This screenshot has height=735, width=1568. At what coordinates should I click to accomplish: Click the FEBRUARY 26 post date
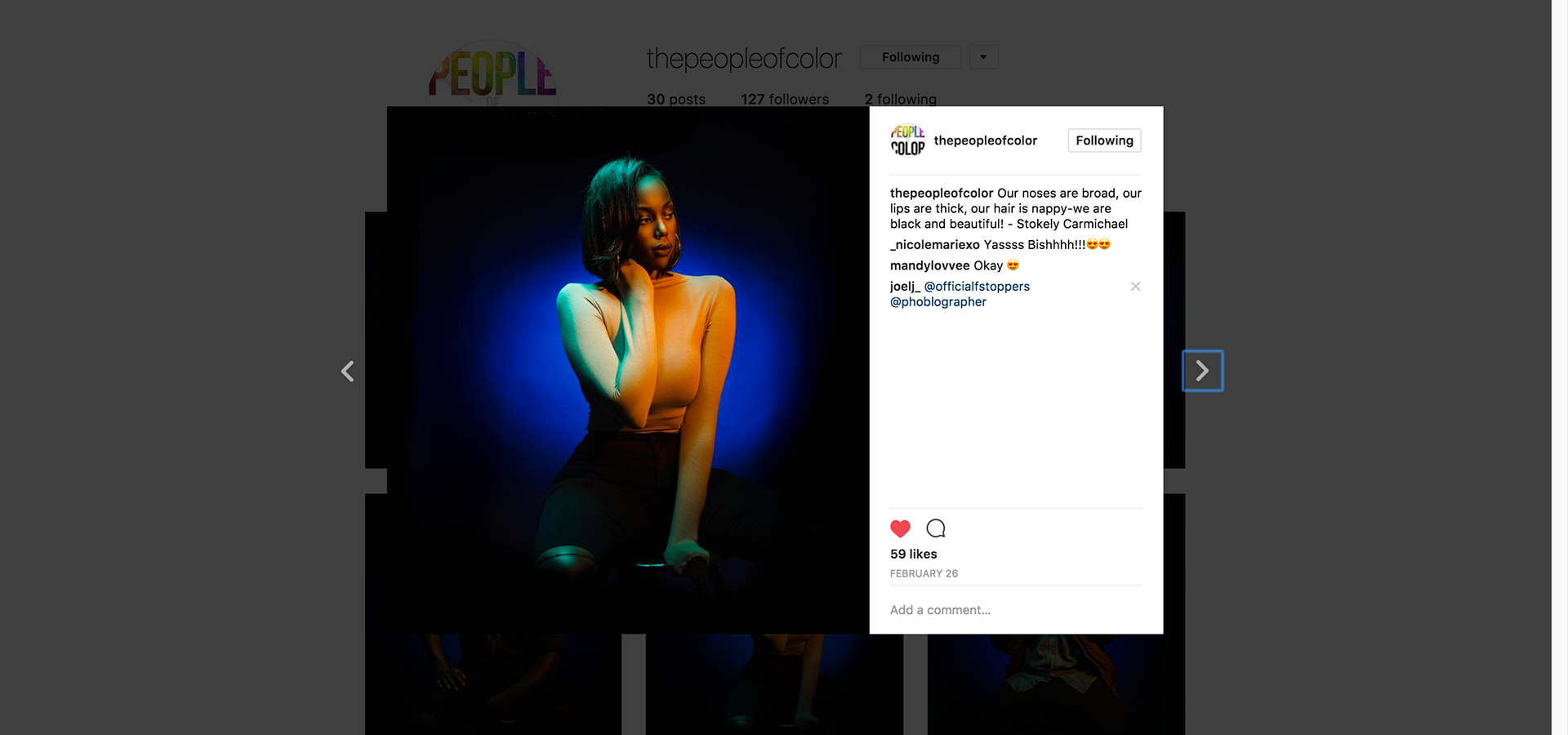(924, 574)
